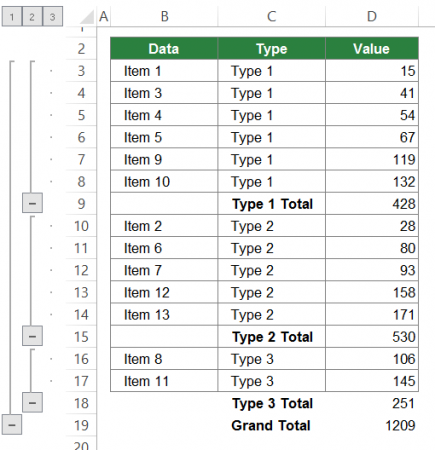Select the cell with value 530
The width and height of the screenshot is (435, 450).
click(372, 337)
